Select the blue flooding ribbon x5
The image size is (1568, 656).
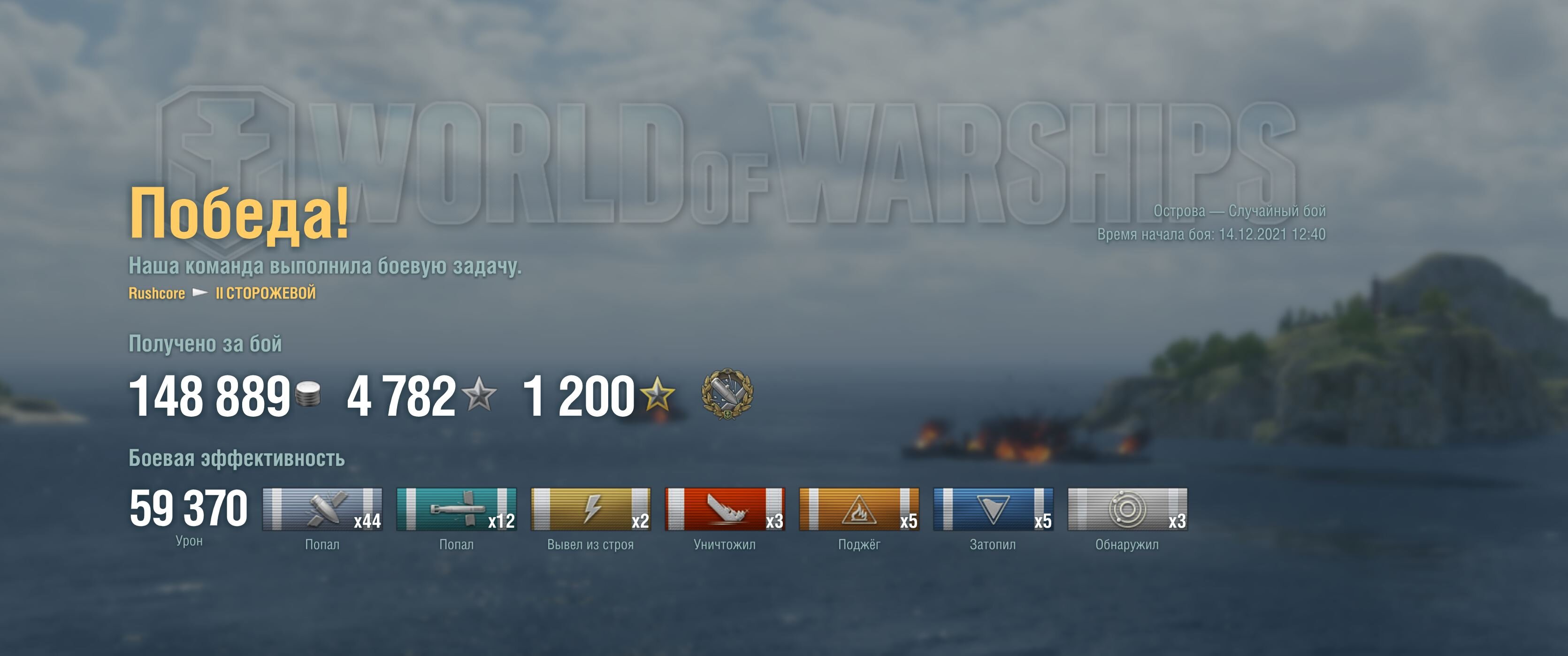pos(993,509)
